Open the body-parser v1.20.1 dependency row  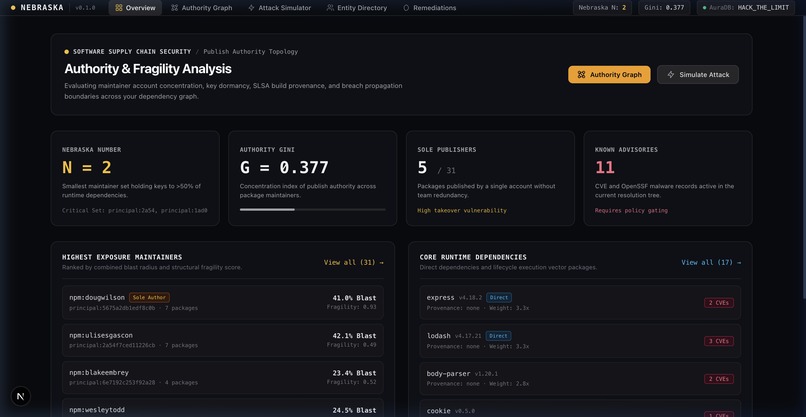pos(580,378)
